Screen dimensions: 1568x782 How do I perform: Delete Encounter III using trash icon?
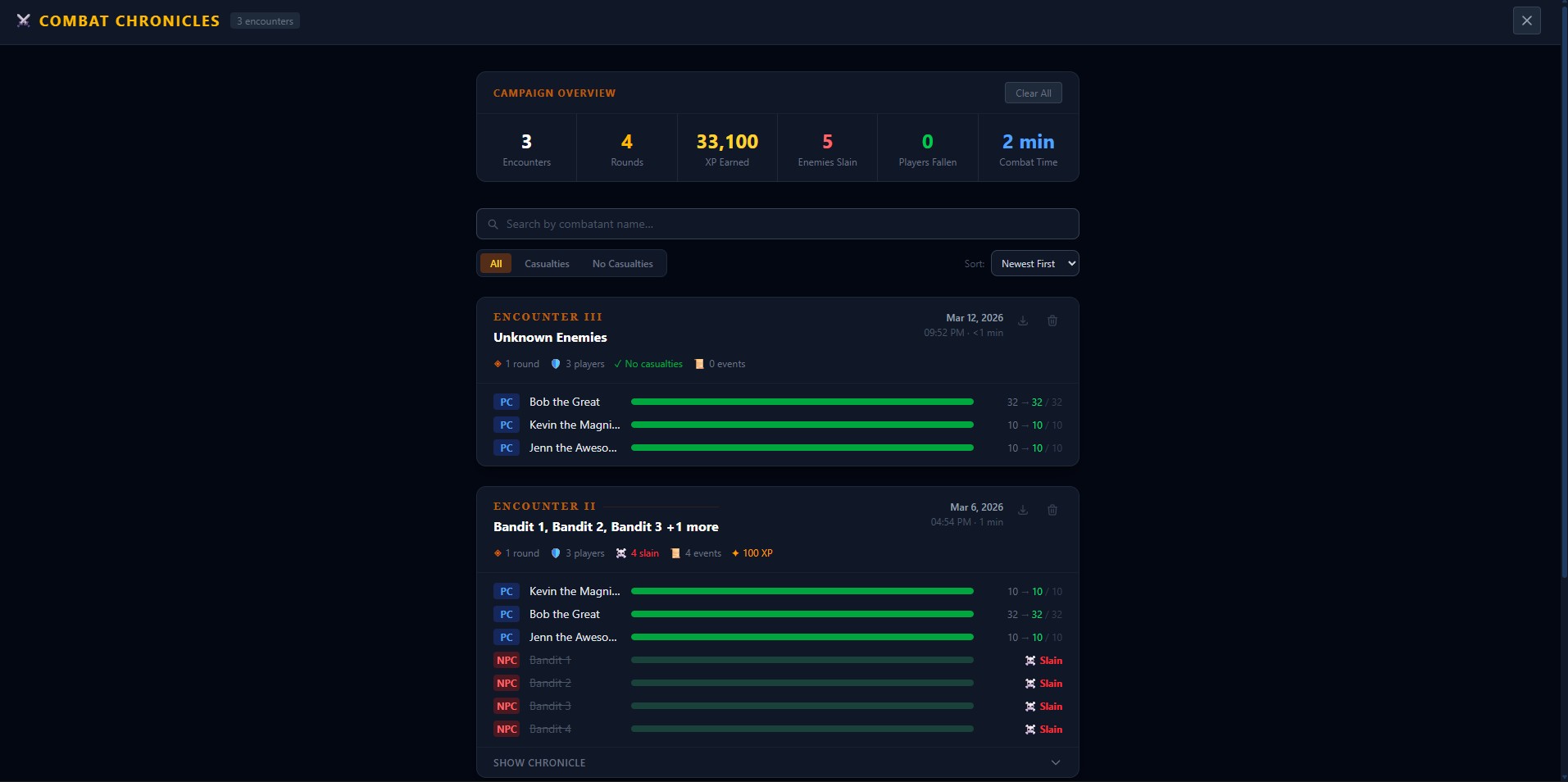tap(1052, 321)
